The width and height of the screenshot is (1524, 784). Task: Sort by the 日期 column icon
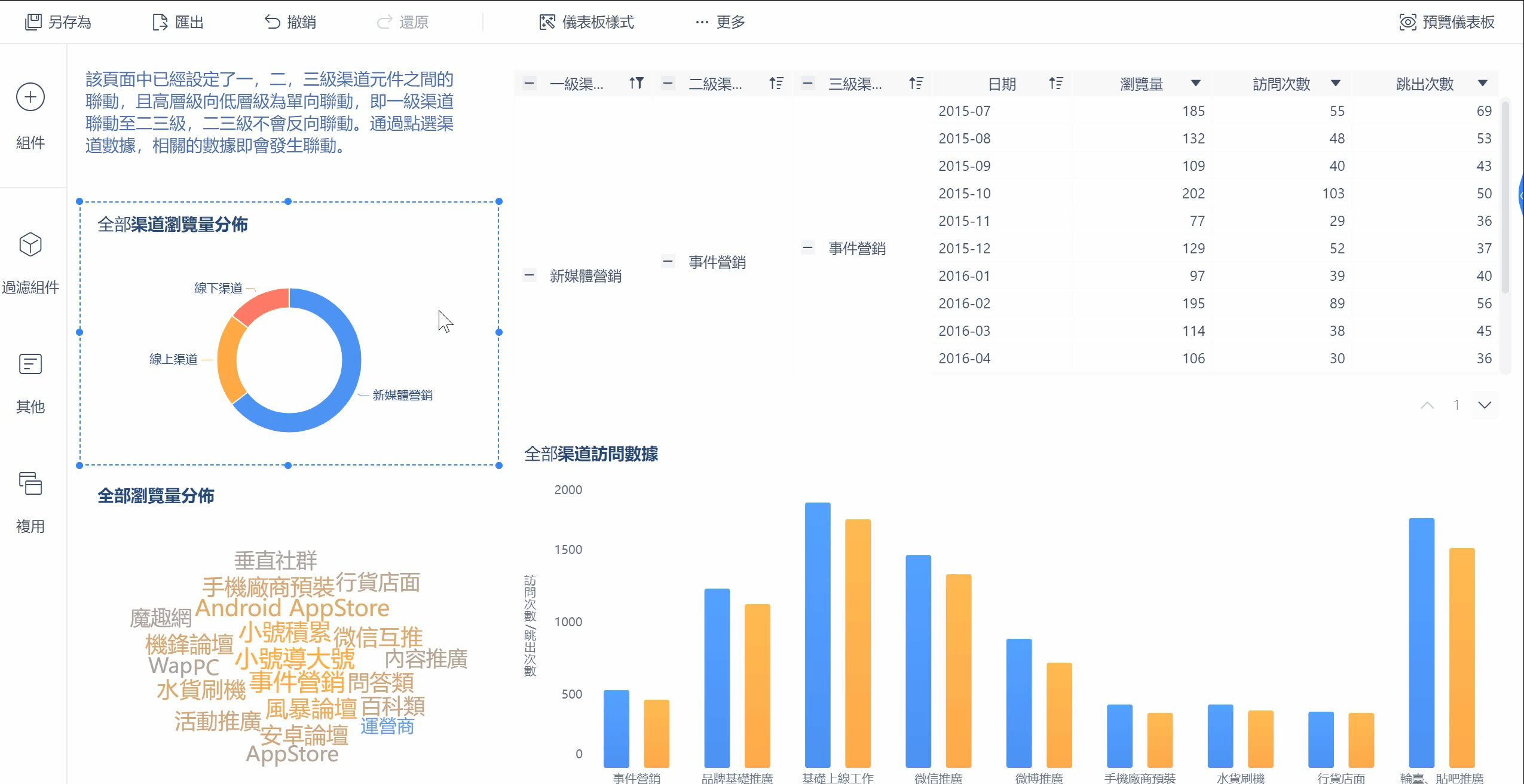(x=1056, y=83)
